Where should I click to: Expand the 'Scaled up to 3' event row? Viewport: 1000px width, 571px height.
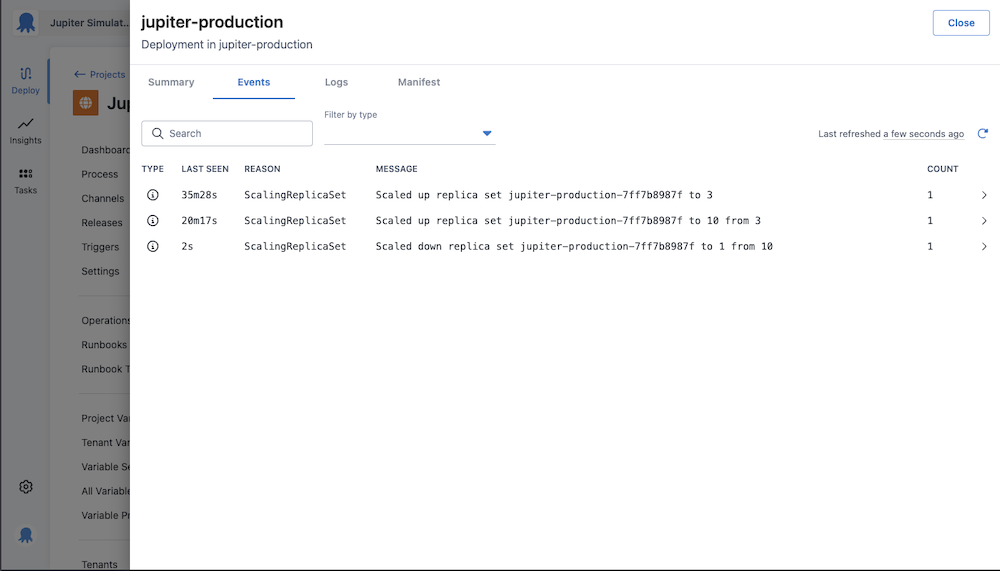pyautogui.click(x=984, y=195)
